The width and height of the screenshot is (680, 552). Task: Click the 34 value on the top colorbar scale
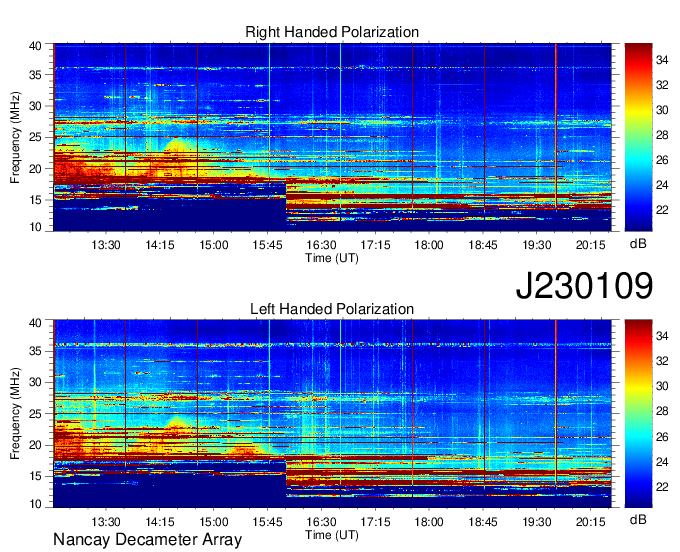click(x=662, y=60)
